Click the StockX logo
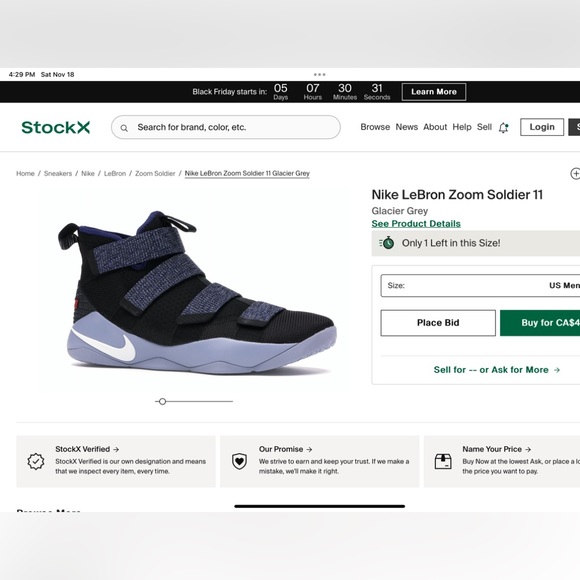Image resolution: width=580 pixels, height=580 pixels. click(56, 127)
